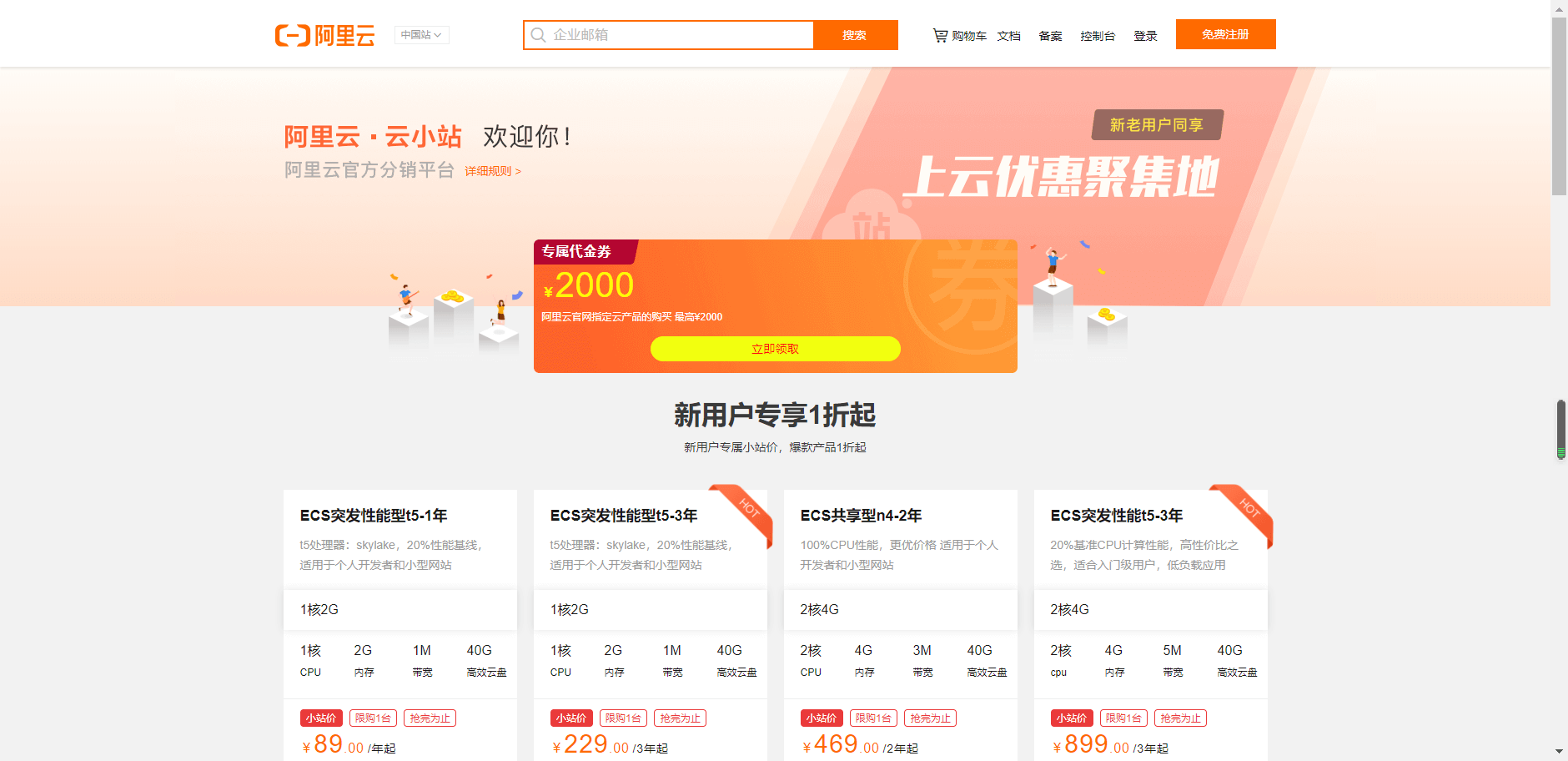
Task: Click the 新老用户同享 banner badge
Action: click(x=1157, y=125)
